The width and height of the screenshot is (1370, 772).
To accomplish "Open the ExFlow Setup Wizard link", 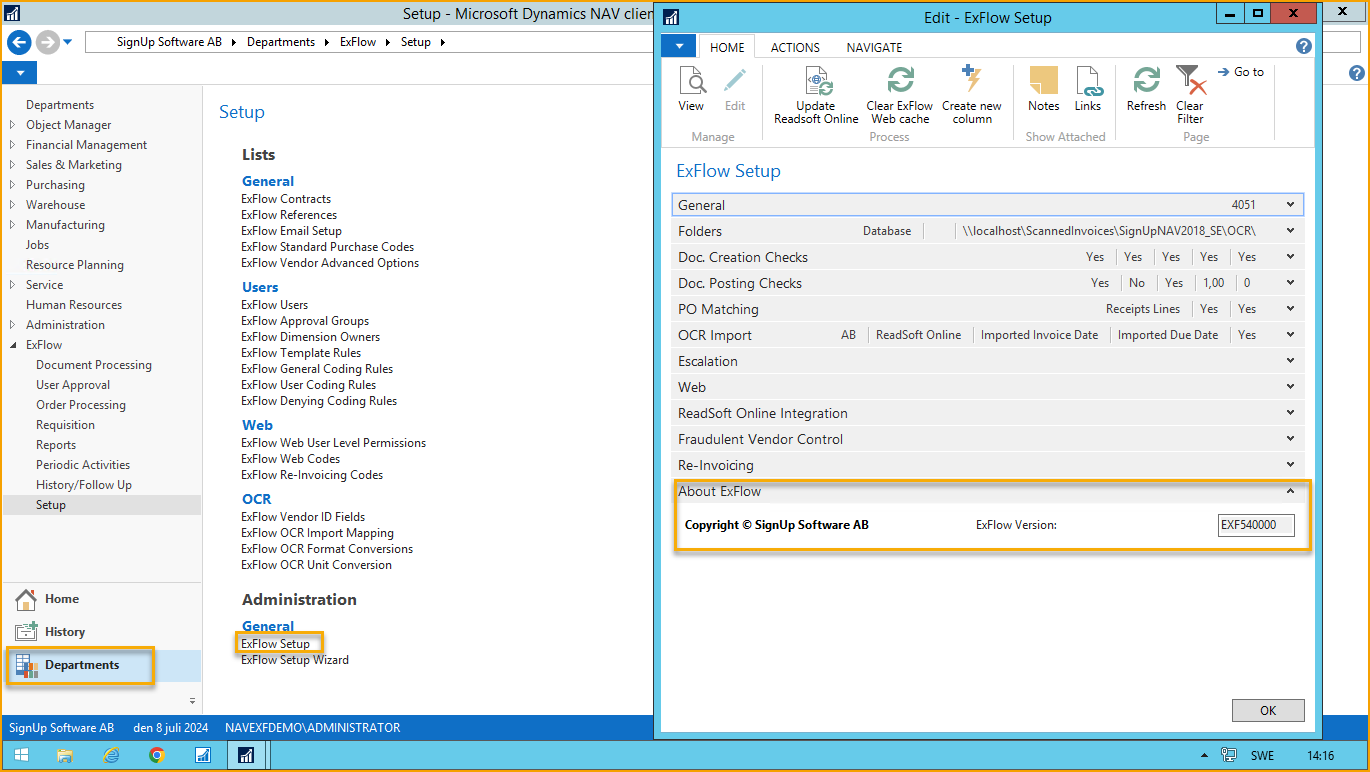I will click(294, 659).
